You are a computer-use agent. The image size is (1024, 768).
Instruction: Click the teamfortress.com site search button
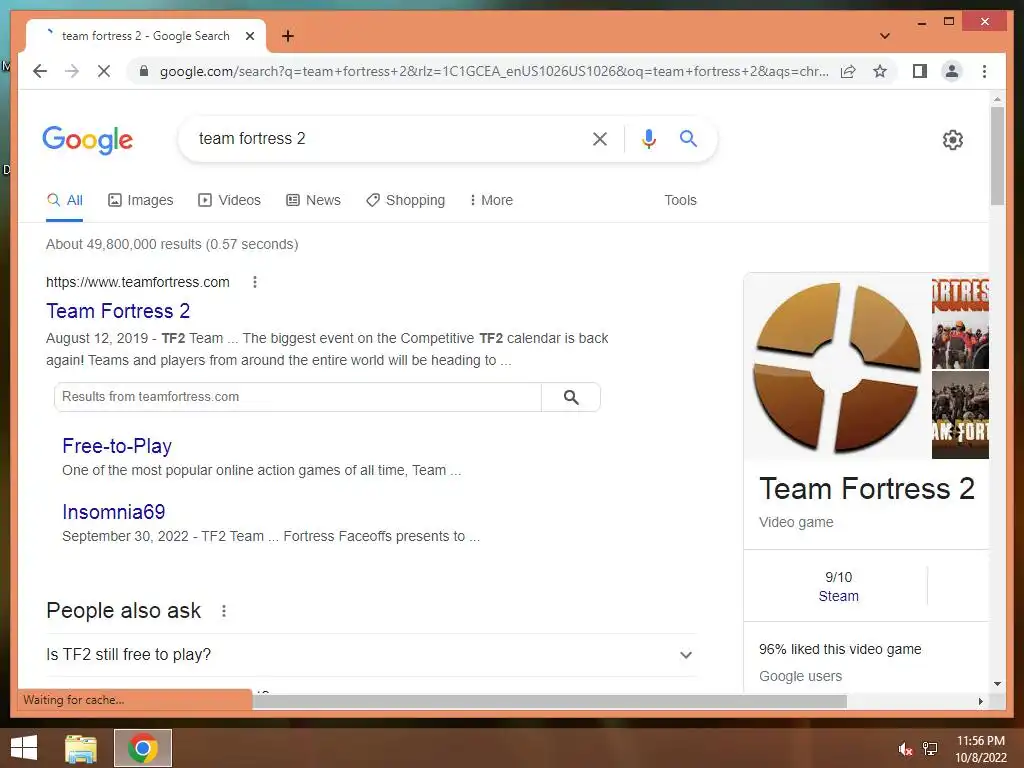click(x=571, y=397)
